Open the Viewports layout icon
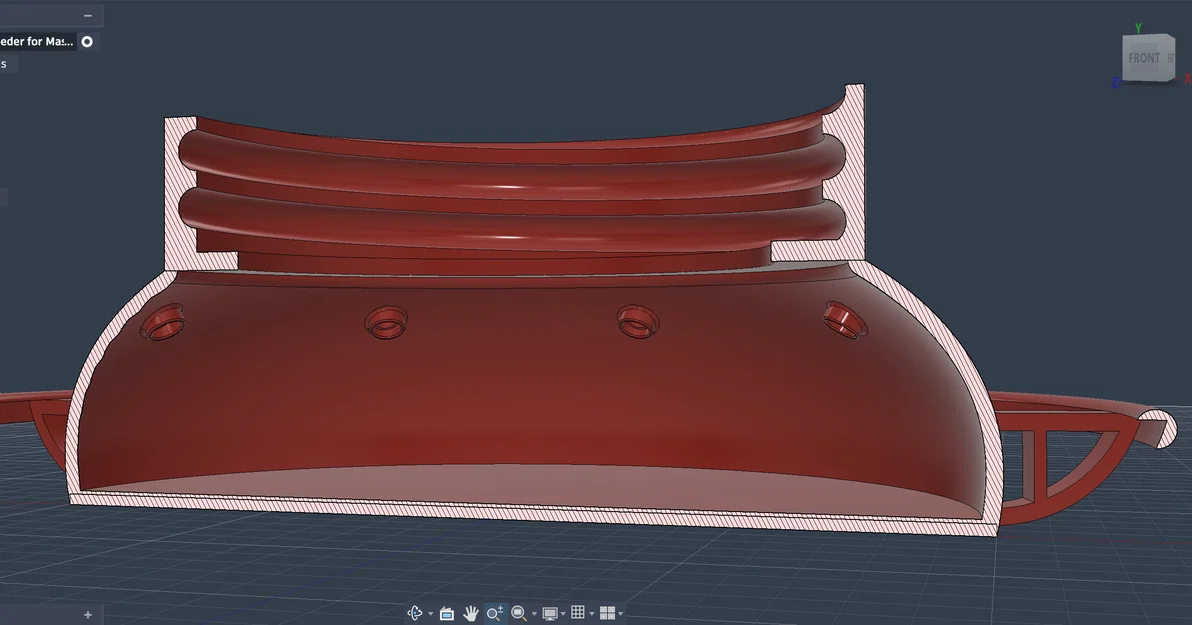 click(607, 613)
